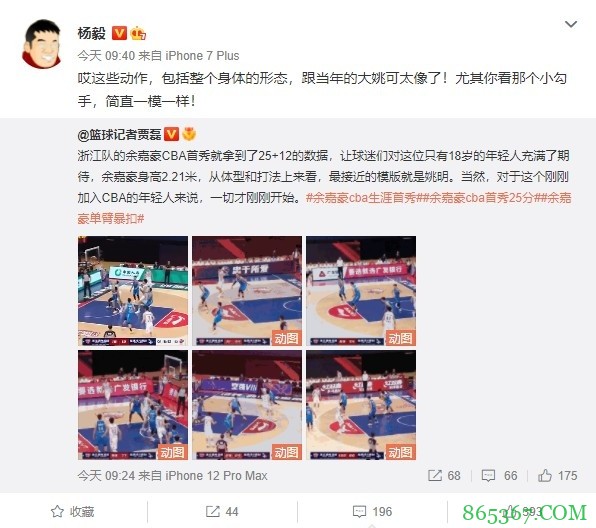
Task: Click the verification badge beside 篮球记者贾磊
Action: 171,134
